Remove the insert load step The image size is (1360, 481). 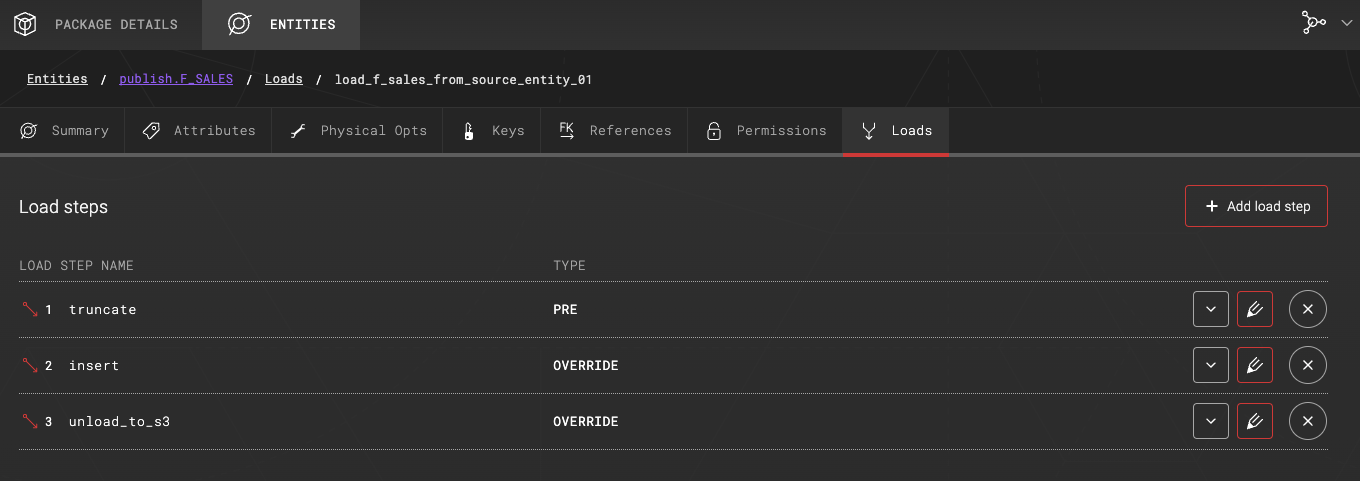coord(1308,366)
